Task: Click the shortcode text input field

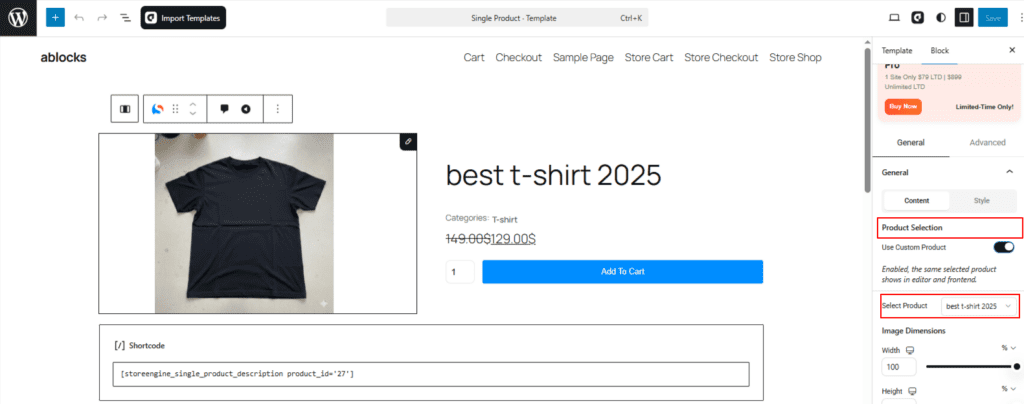Action: pos(430,374)
